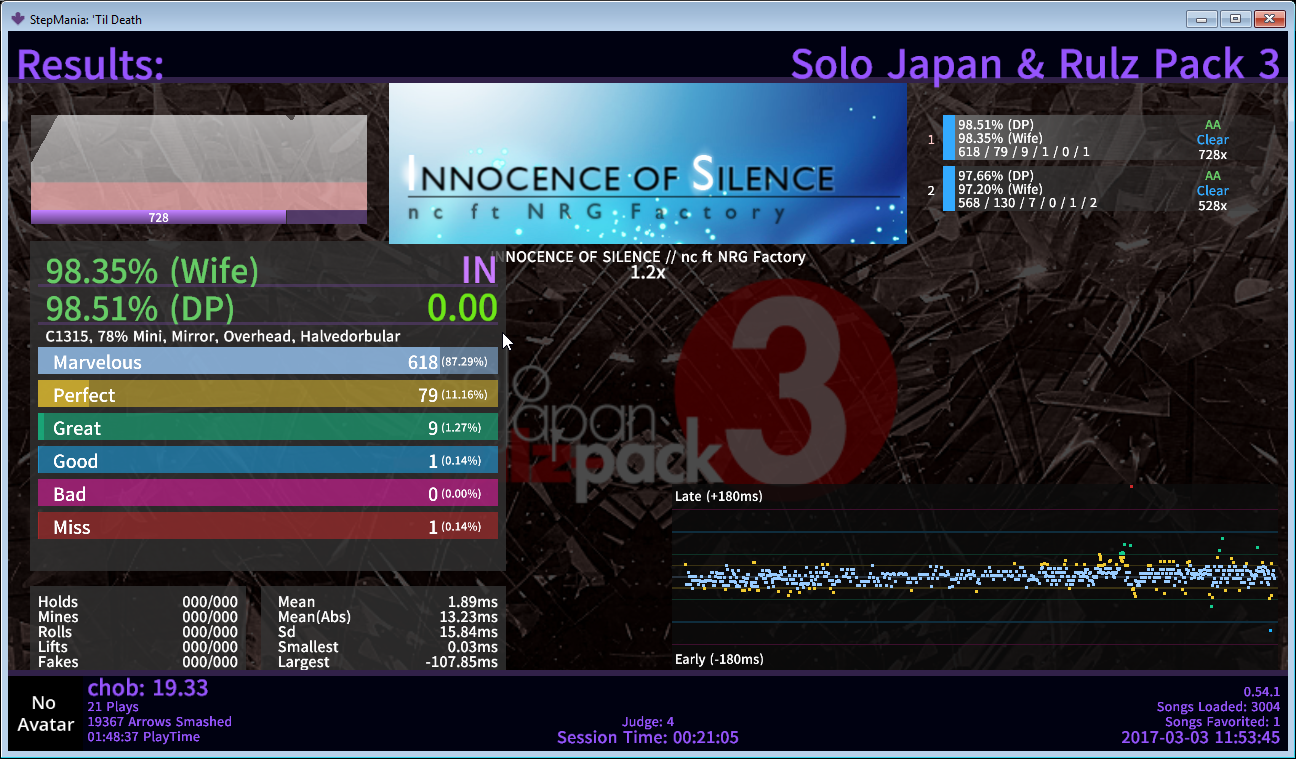This screenshot has width=1296, height=759.
Task: Click the timing offset scatter plot
Action: coord(975,577)
